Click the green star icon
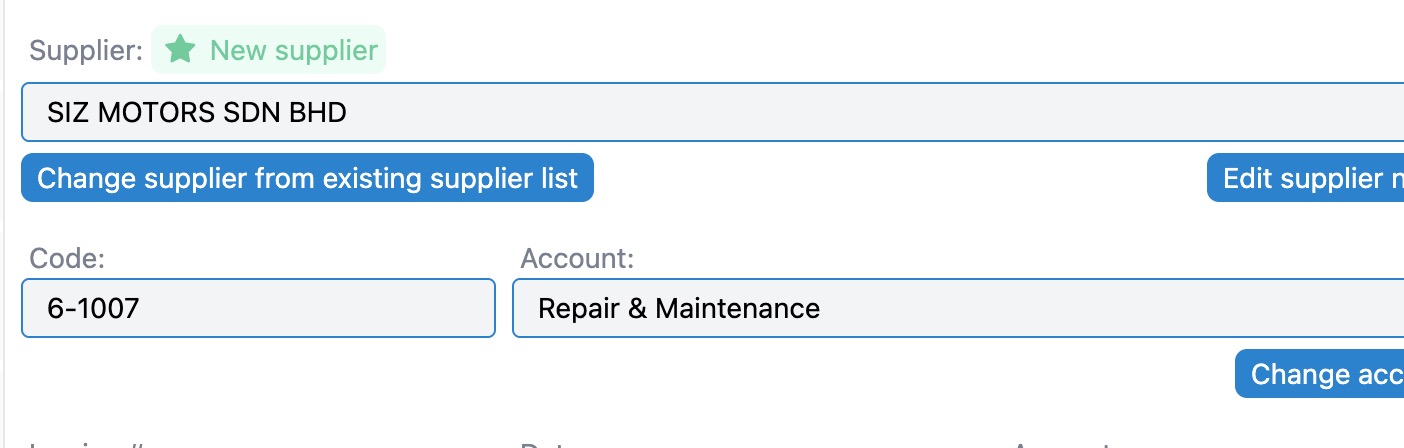 coord(180,50)
